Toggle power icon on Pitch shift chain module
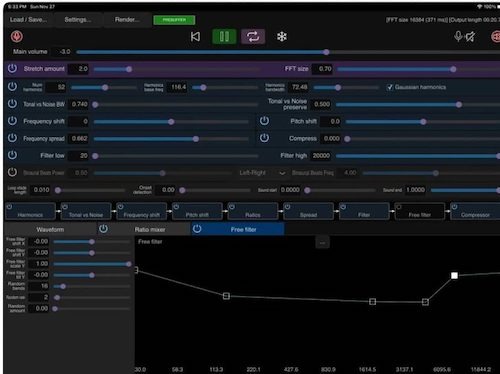Viewport: 500px width, 374px height. click(x=176, y=207)
